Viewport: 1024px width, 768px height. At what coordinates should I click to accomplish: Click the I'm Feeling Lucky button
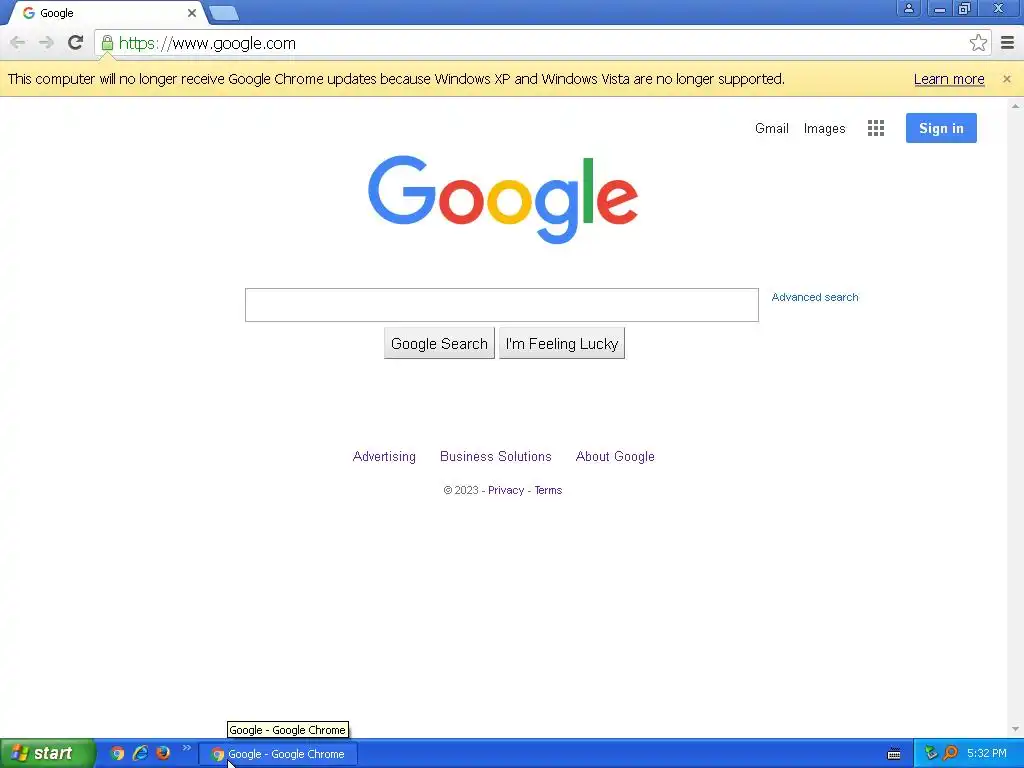point(562,344)
